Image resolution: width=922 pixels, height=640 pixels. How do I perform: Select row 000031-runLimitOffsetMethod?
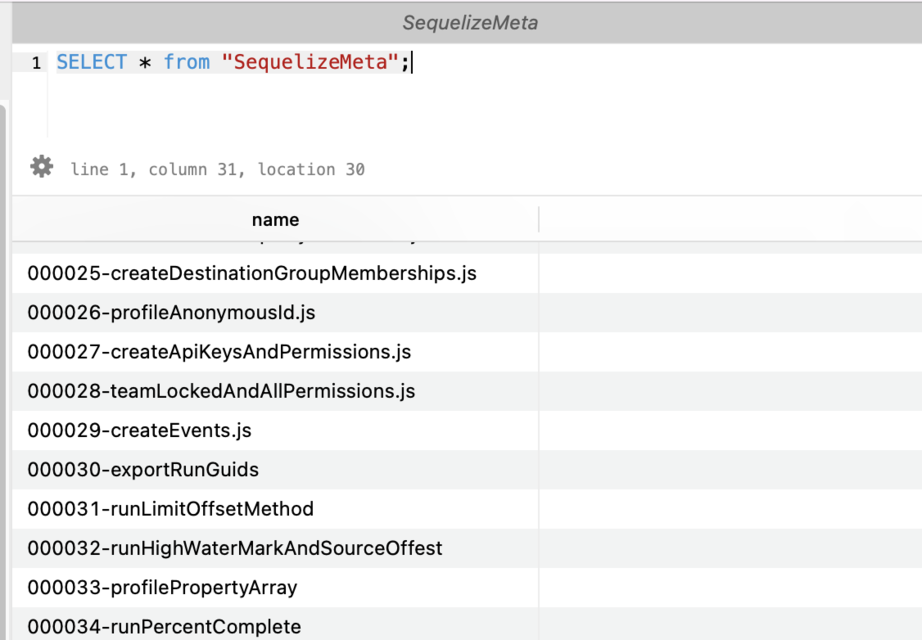[x=467, y=509]
